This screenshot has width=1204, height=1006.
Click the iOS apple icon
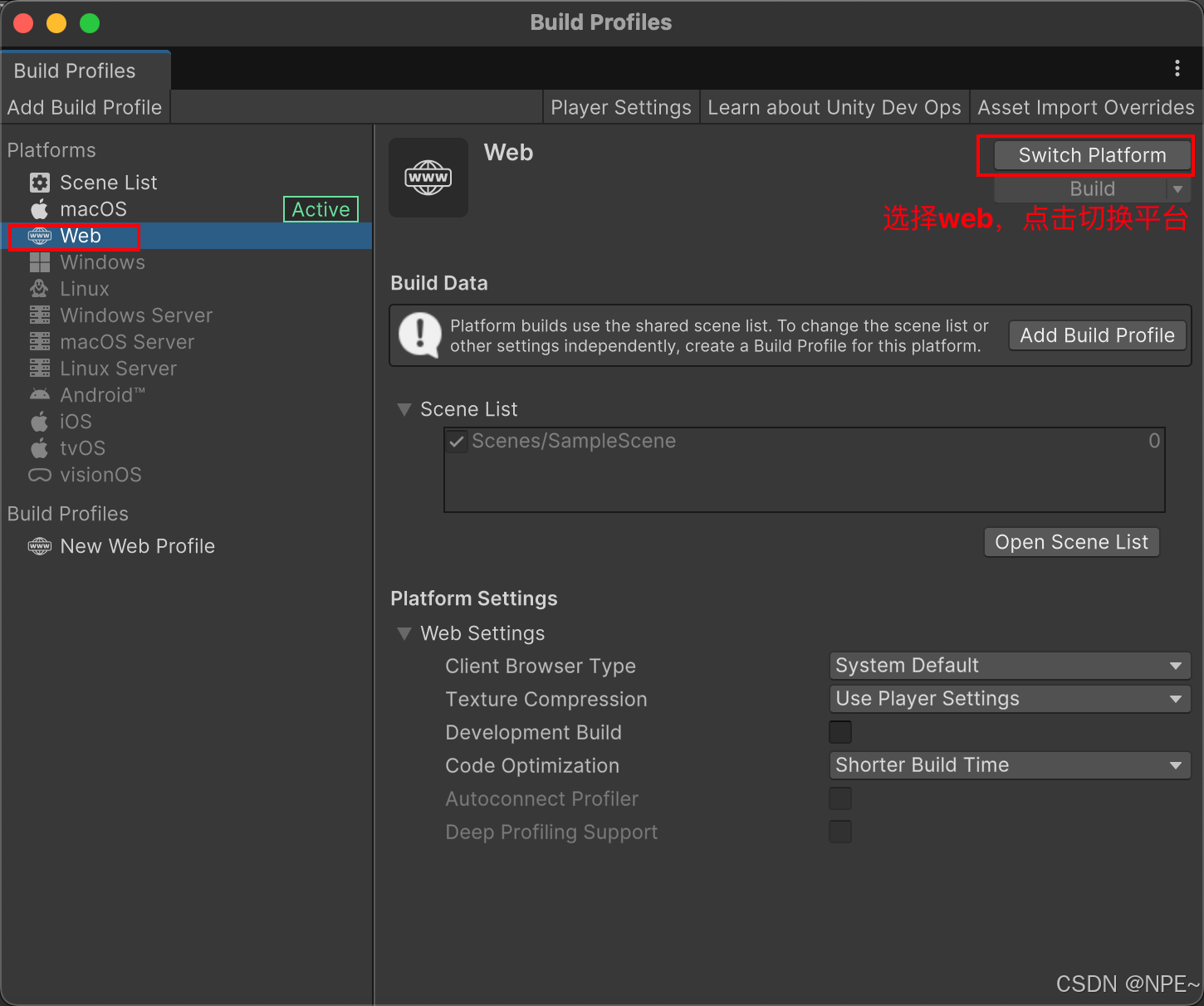click(40, 422)
